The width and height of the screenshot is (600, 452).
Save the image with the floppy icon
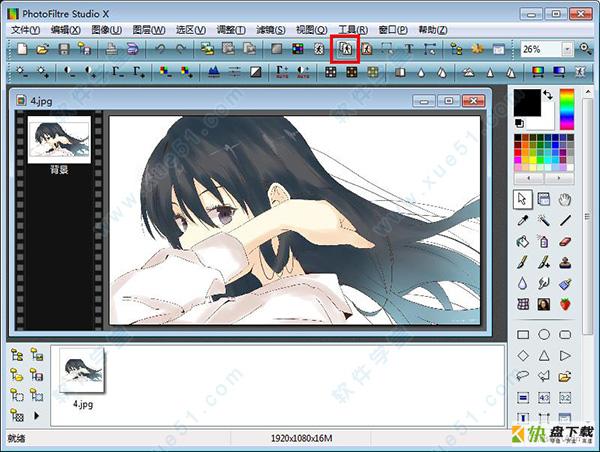64,49
